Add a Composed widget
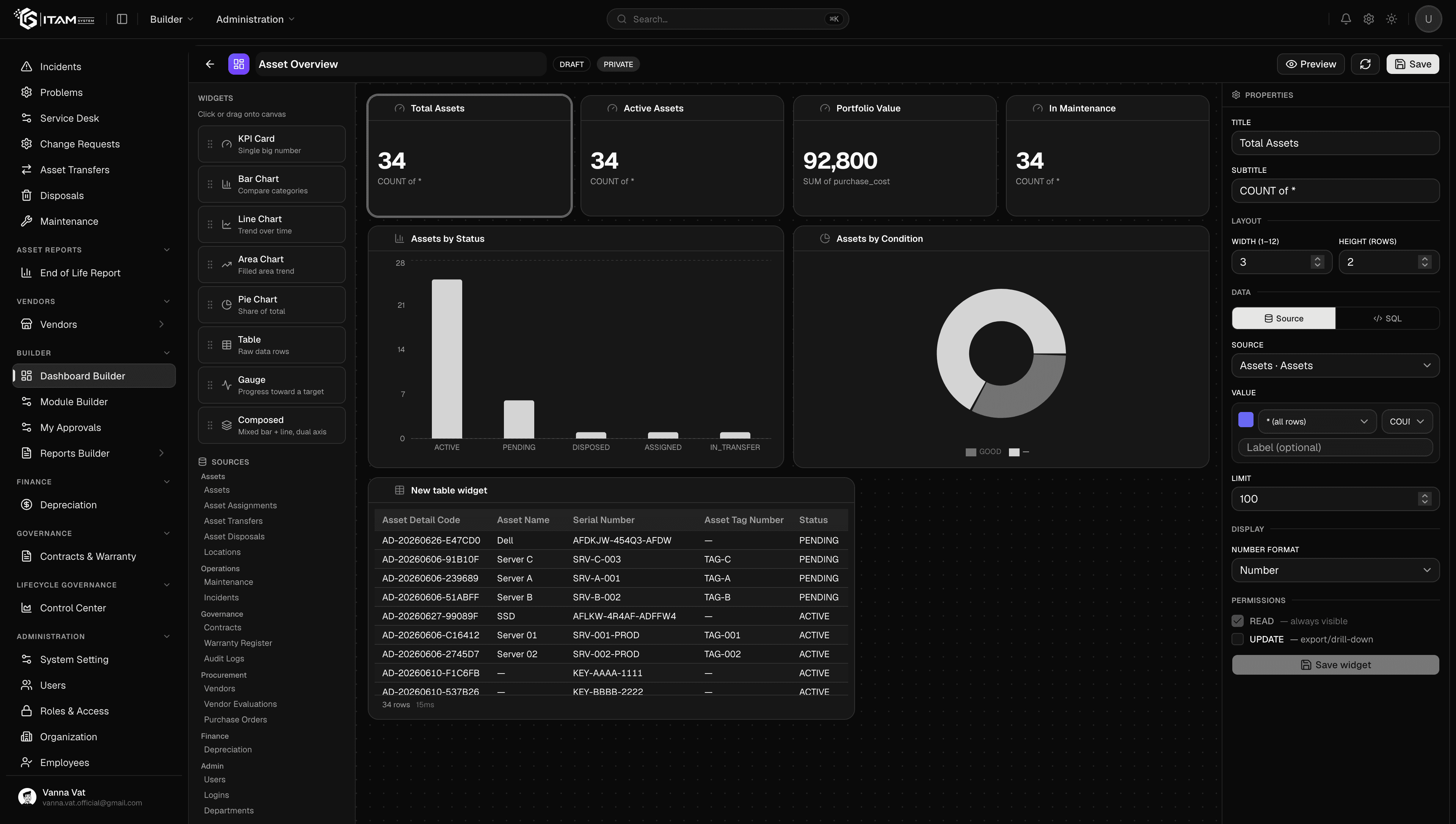Image resolution: width=1456 pixels, height=824 pixels. pyautogui.click(x=272, y=426)
